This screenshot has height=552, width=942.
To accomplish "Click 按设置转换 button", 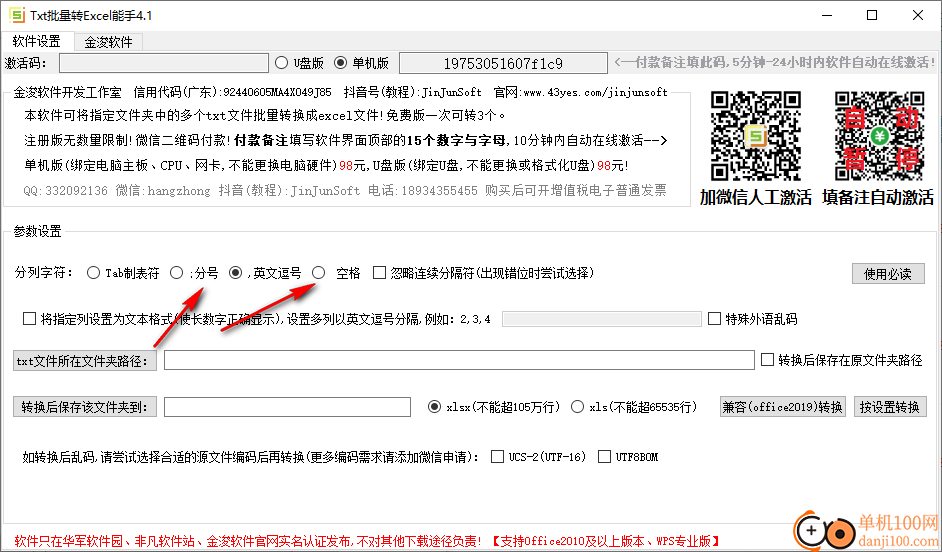I will click(x=890, y=407).
